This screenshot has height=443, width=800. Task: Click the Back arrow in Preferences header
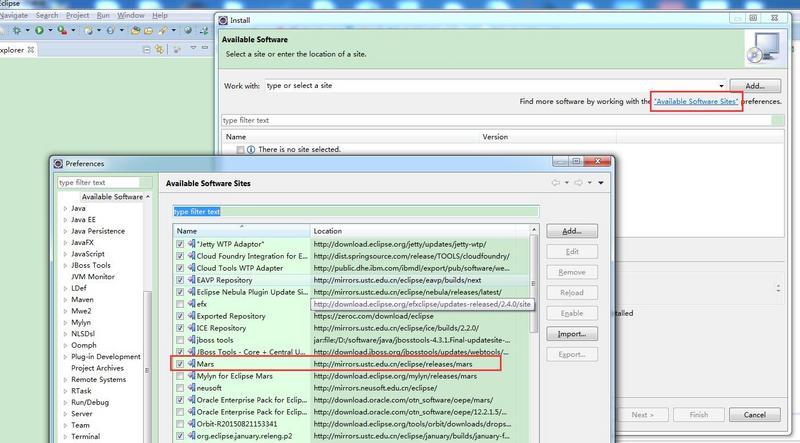coord(556,182)
